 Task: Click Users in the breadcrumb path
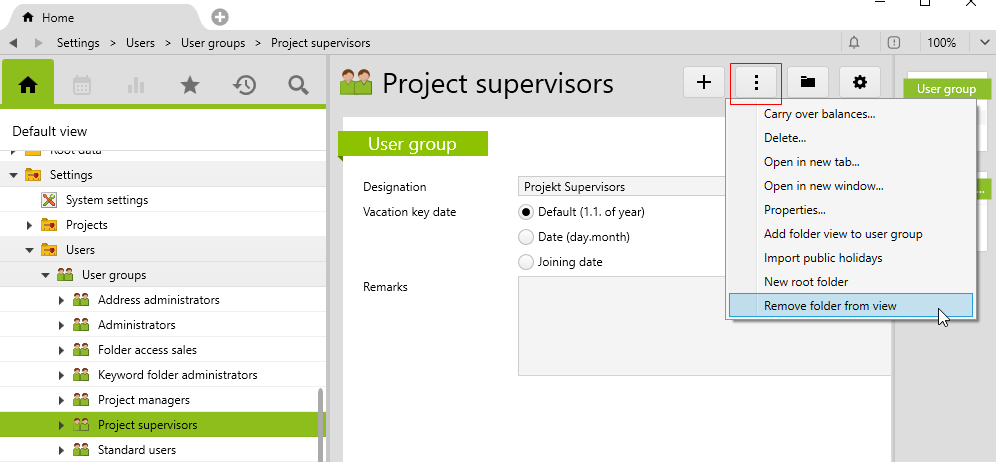click(139, 43)
